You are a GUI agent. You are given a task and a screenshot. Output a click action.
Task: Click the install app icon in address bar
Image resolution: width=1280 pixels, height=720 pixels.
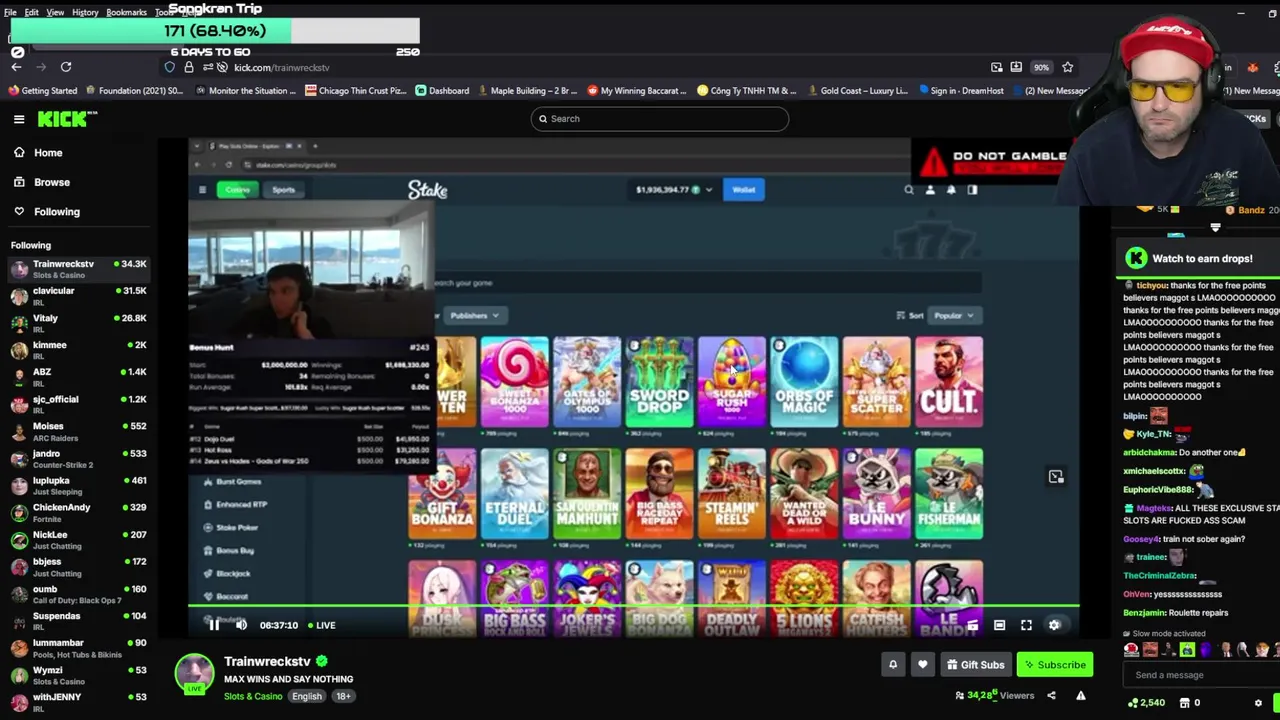(1016, 67)
